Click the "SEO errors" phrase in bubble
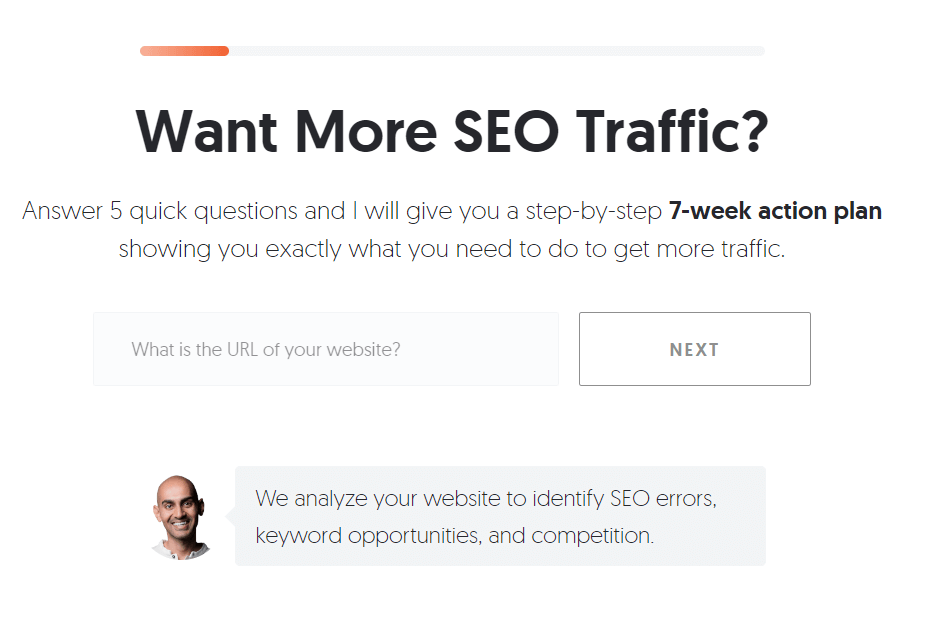Screen dimensions: 925x623 click(663, 499)
